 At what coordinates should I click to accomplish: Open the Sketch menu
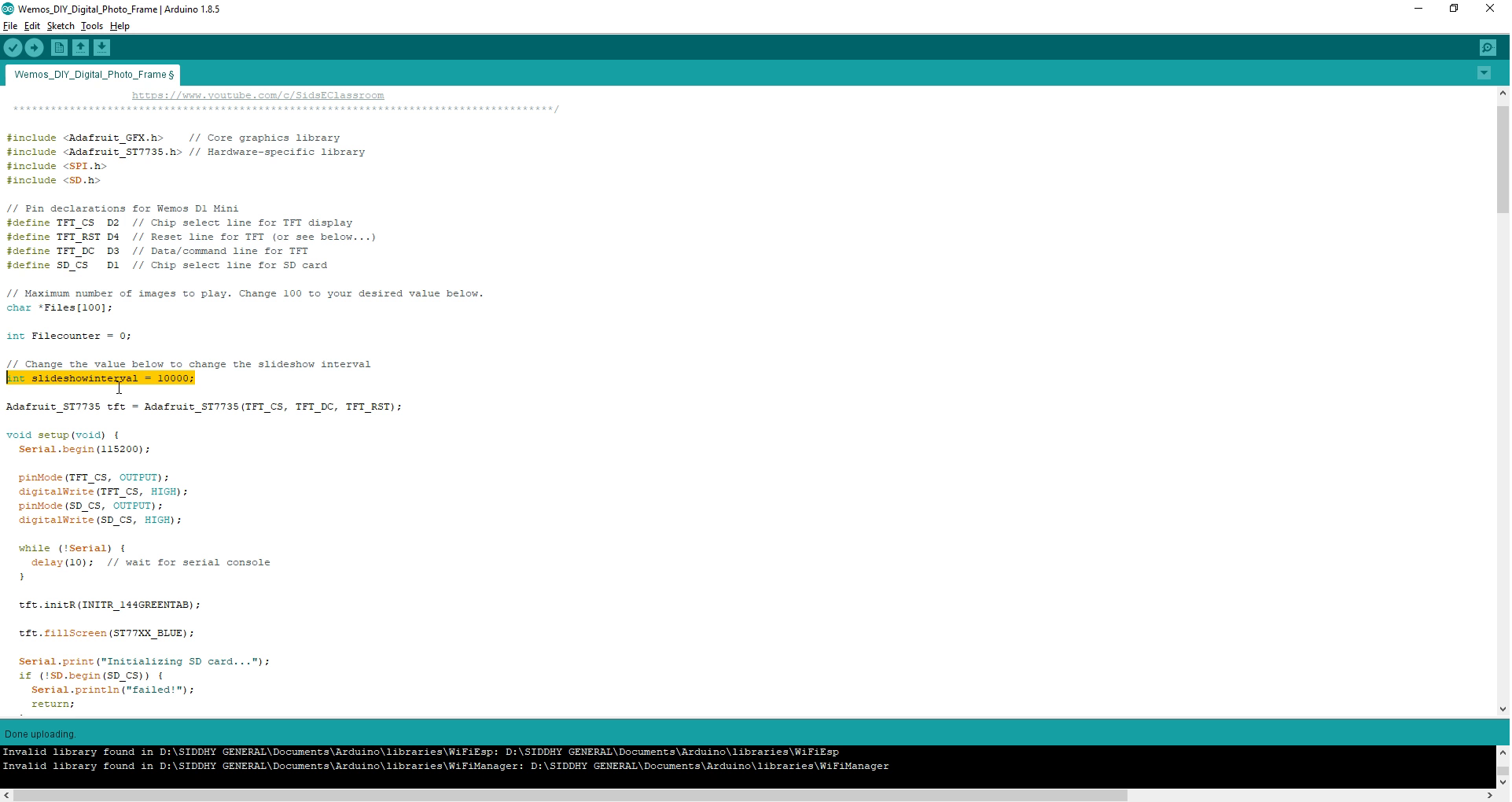[61, 26]
